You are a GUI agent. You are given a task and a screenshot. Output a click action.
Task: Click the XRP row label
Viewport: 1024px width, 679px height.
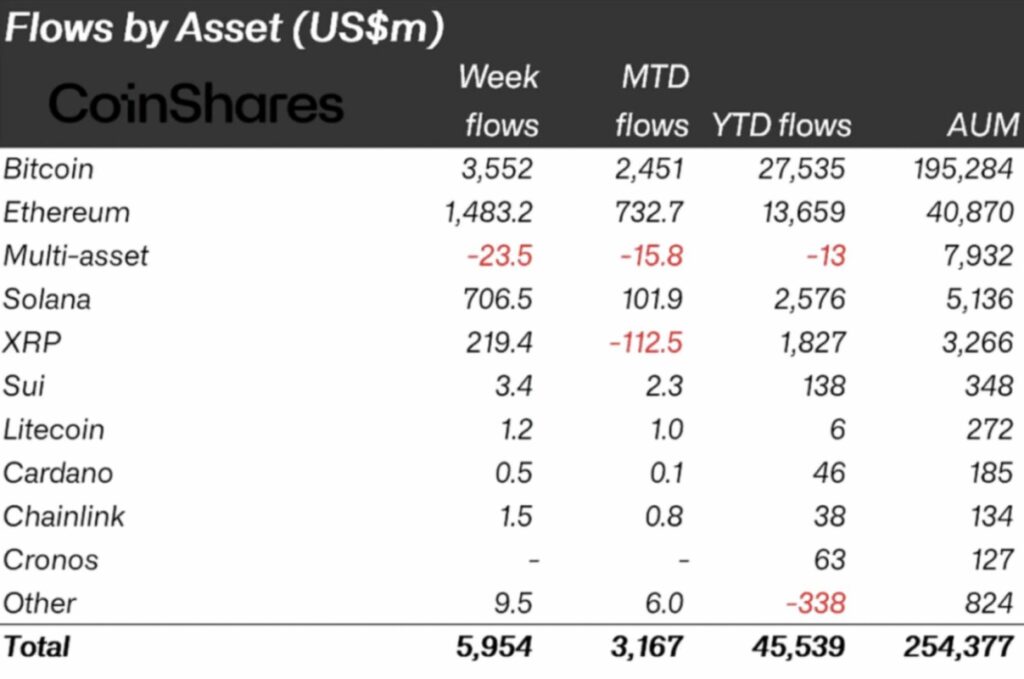tap(33, 343)
